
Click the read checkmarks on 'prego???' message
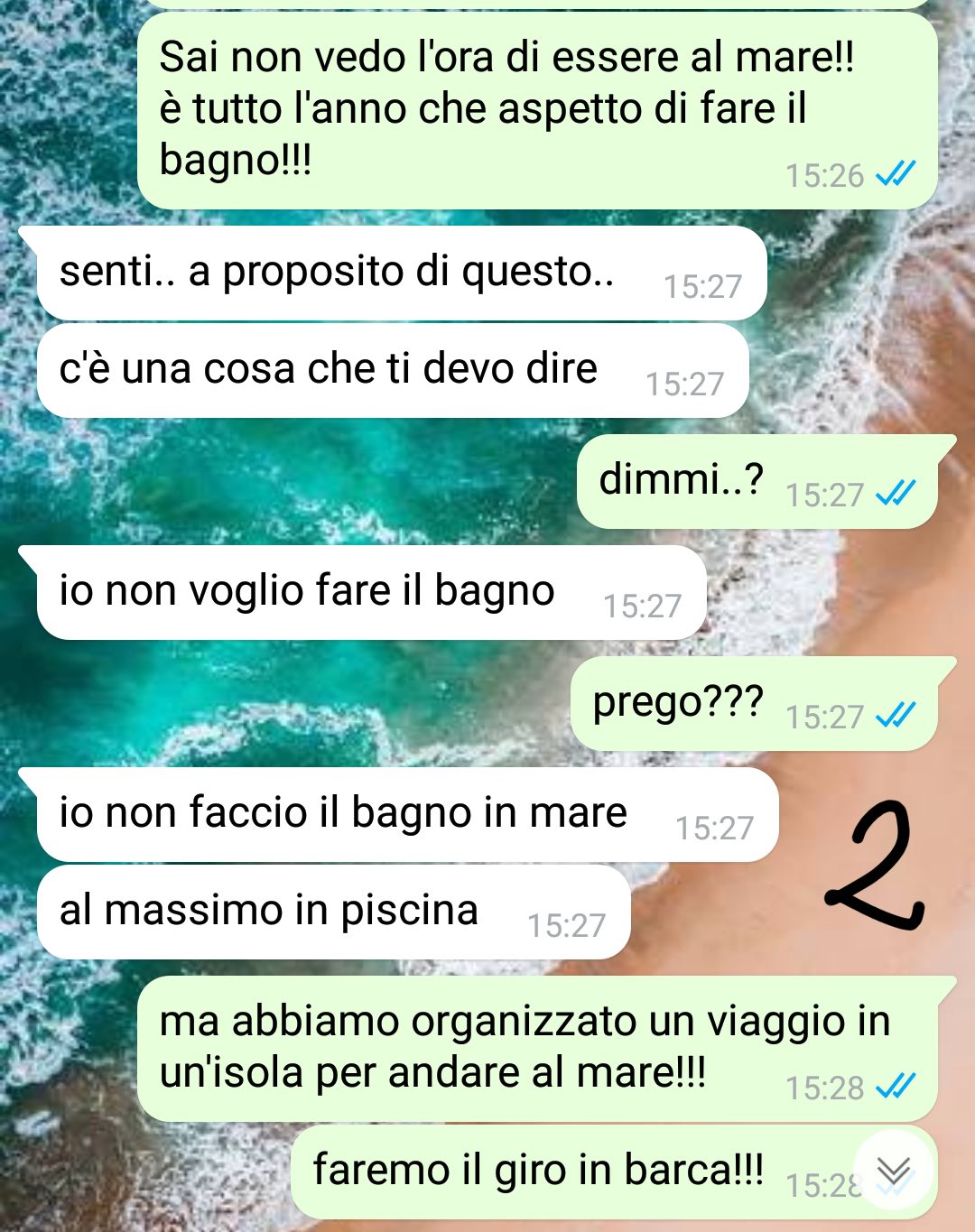(896, 715)
